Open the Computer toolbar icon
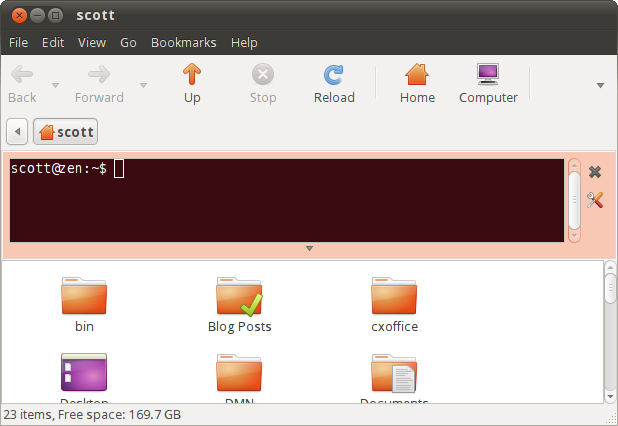 click(x=488, y=75)
